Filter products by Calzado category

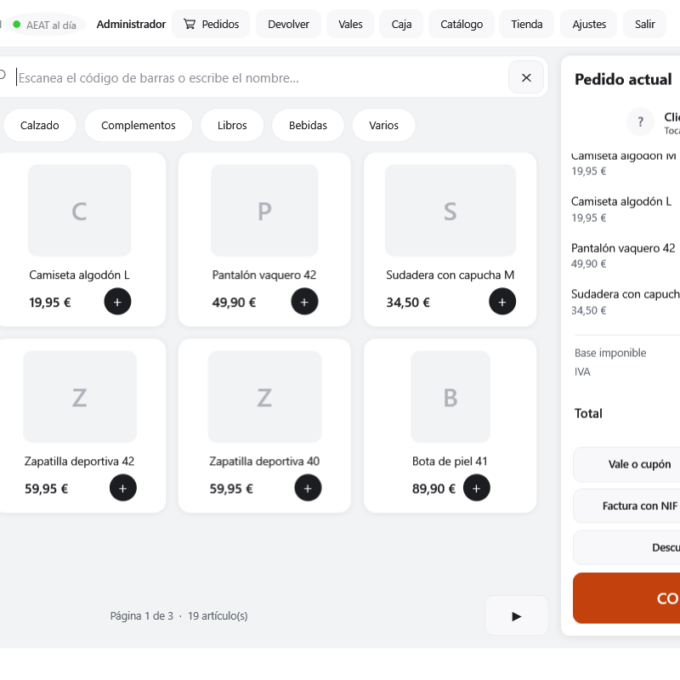(39, 125)
